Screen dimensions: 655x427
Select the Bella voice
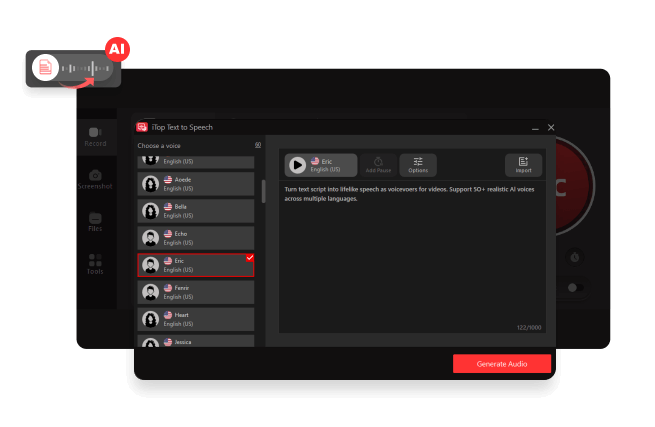(x=196, y=210)
